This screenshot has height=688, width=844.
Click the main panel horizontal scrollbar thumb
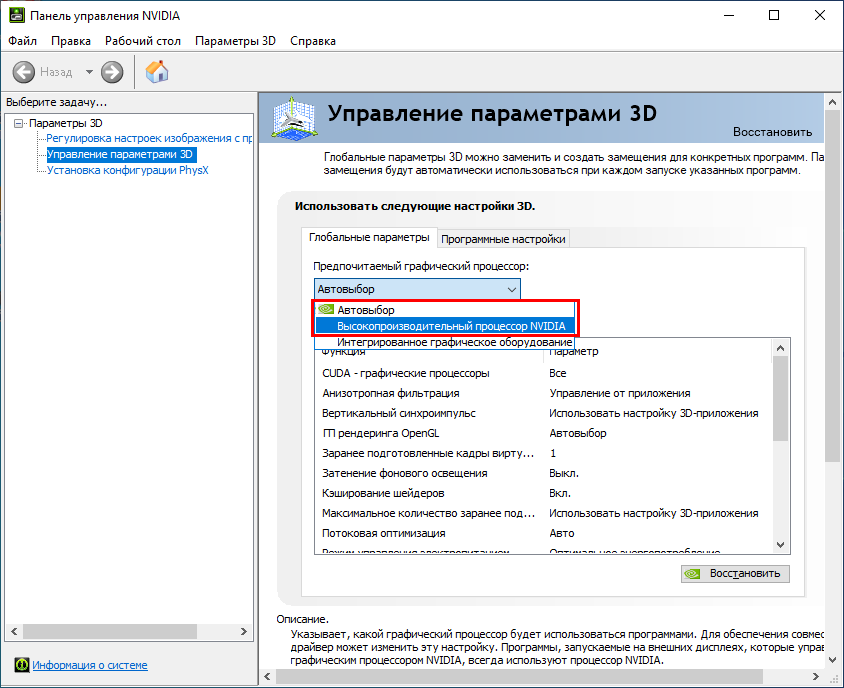[x=519, y=676]
